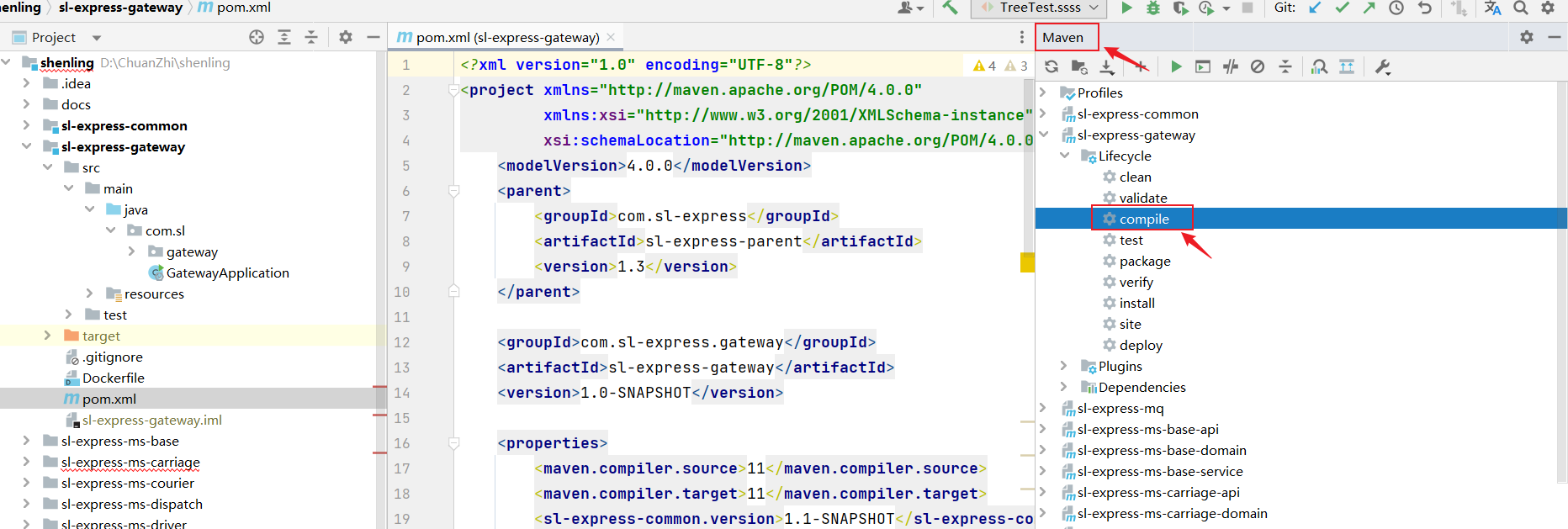The width and height of the screenshot is (1568, 529).
Task: Open Execute Maven Goal dialog
Action: (x=1203, y=66)
